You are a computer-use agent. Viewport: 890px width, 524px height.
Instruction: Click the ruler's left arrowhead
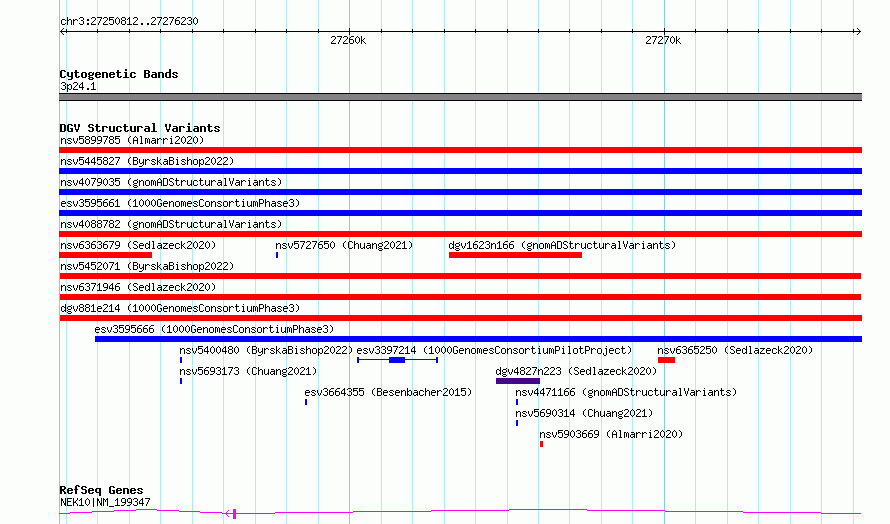(63, 31)
